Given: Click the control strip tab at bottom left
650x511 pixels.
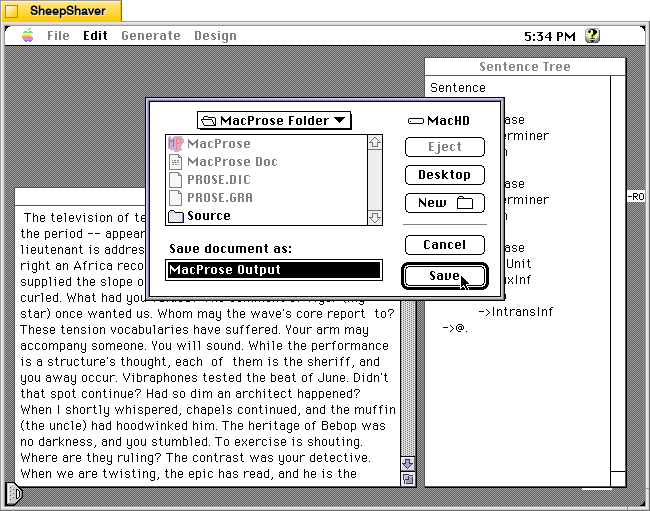Looking at the screenshot, I should [14, 494].
